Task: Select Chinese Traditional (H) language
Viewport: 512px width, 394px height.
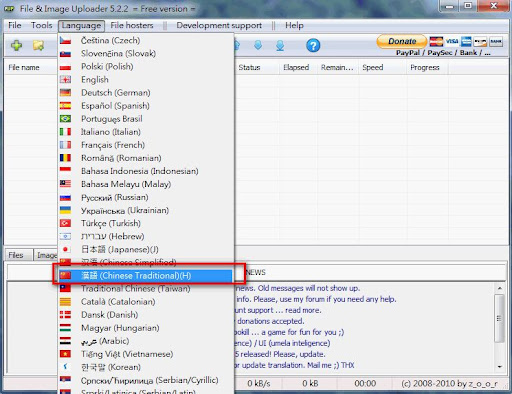Action: tap(146, 276)
